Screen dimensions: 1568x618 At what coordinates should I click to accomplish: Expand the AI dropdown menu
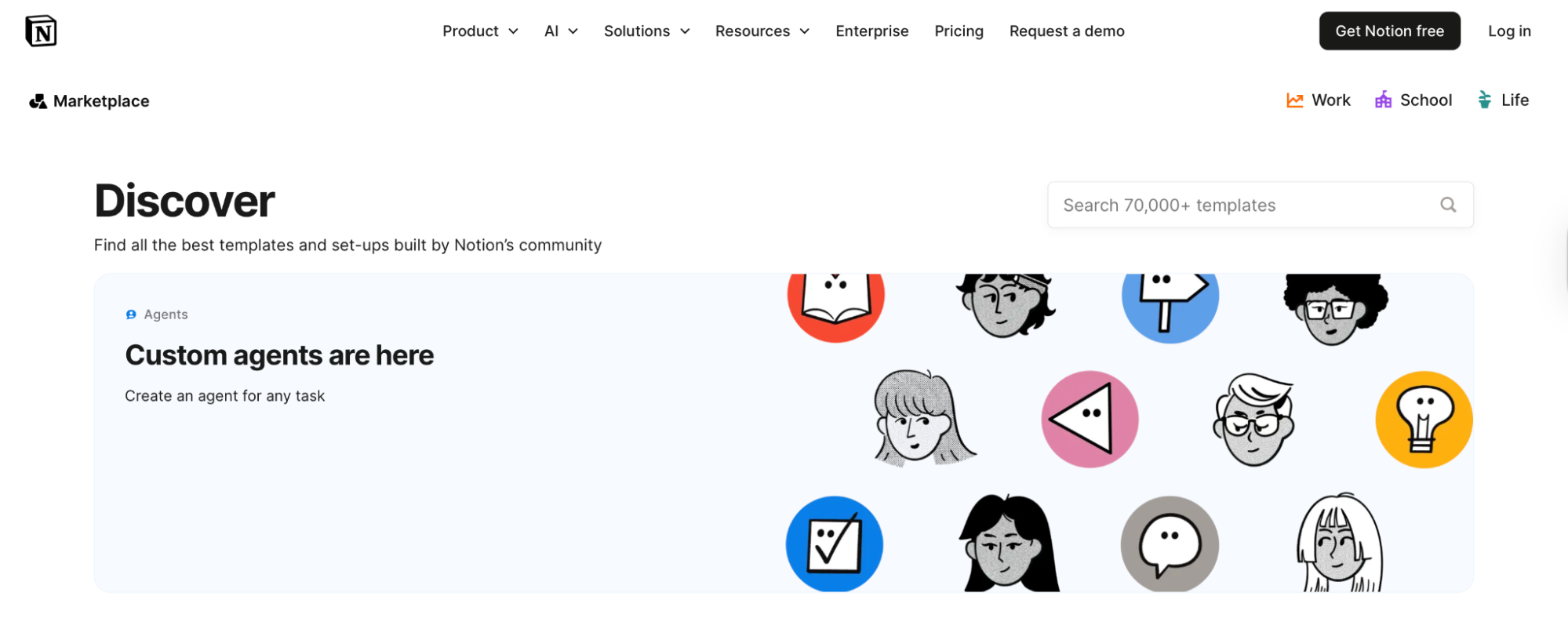(x=561, y=31)
